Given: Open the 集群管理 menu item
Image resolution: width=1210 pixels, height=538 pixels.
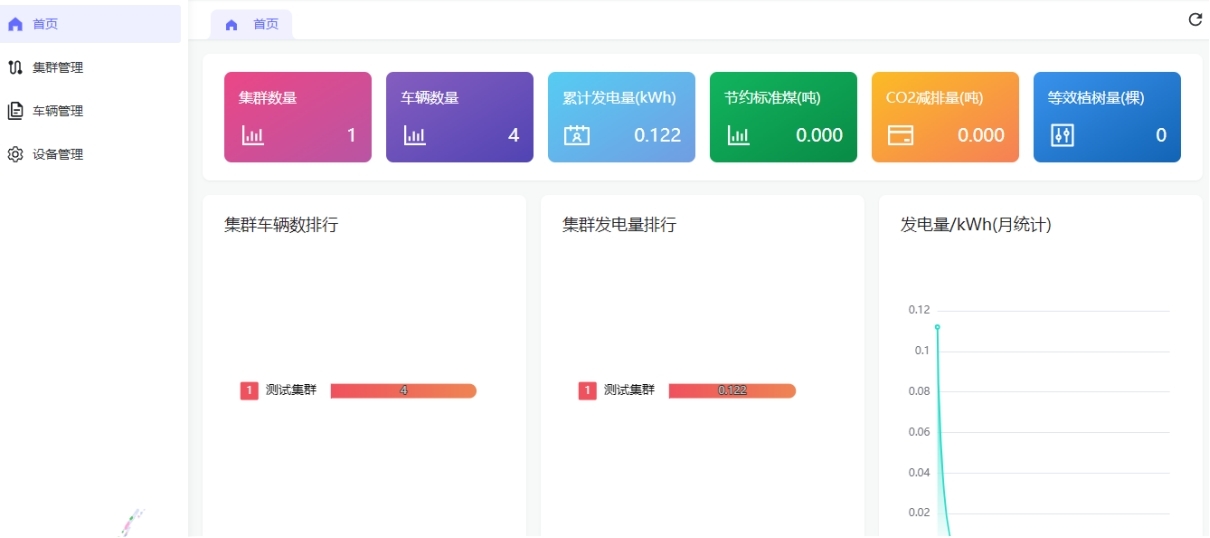Looking at the screenshot, I should (x=58, y=68).
